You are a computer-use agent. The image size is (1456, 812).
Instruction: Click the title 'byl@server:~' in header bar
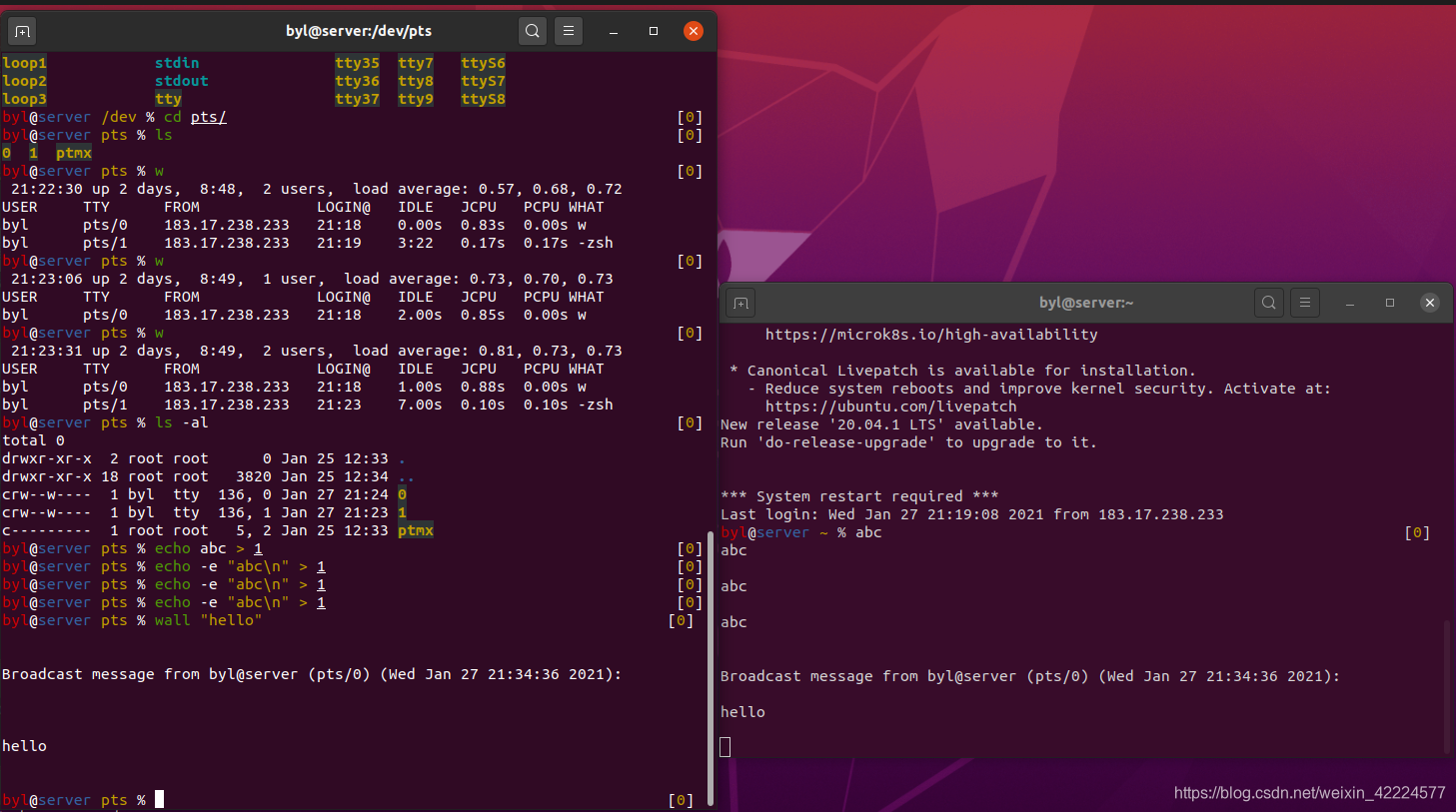pyautogui.click(x=1086, y=303)
